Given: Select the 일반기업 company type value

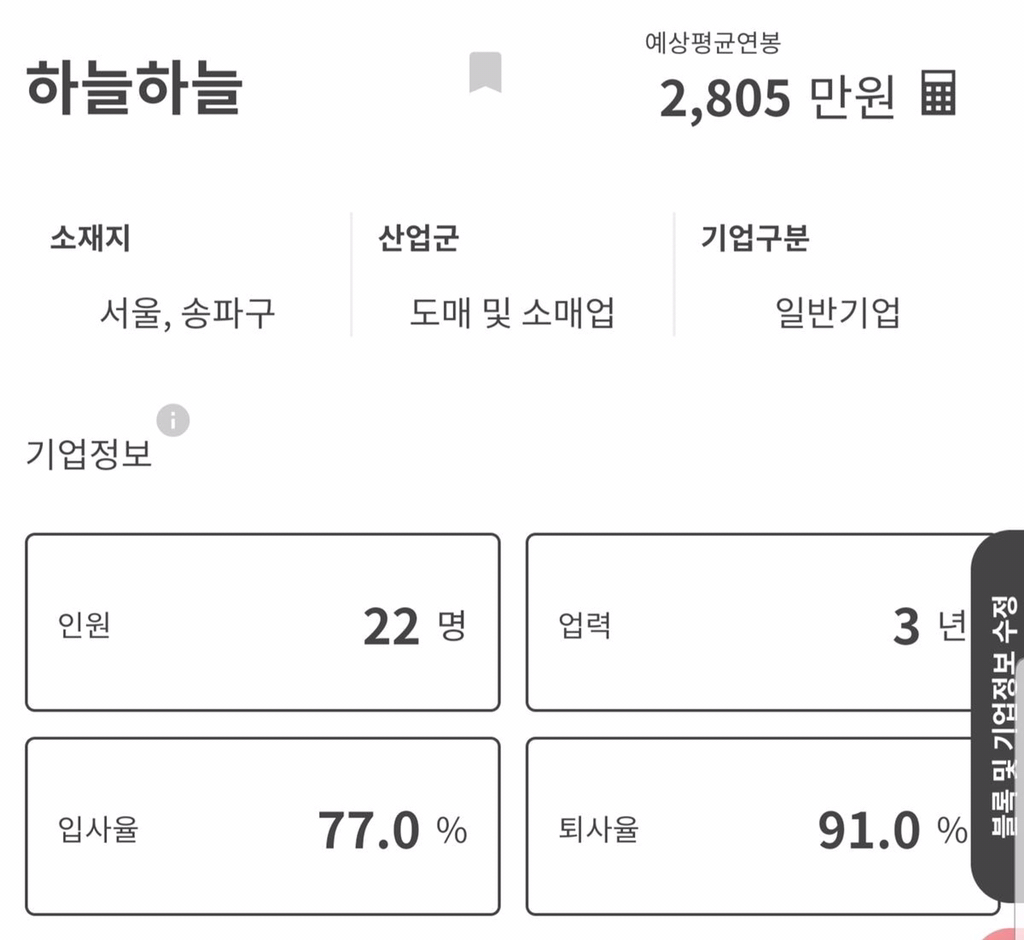Looking at the screenshot, I should point(840,313).
